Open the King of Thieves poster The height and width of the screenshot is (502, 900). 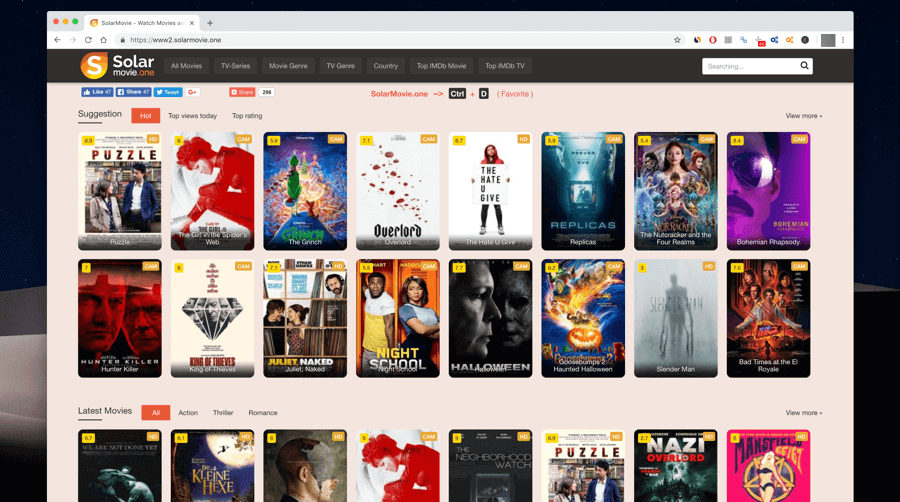point(212,318)
